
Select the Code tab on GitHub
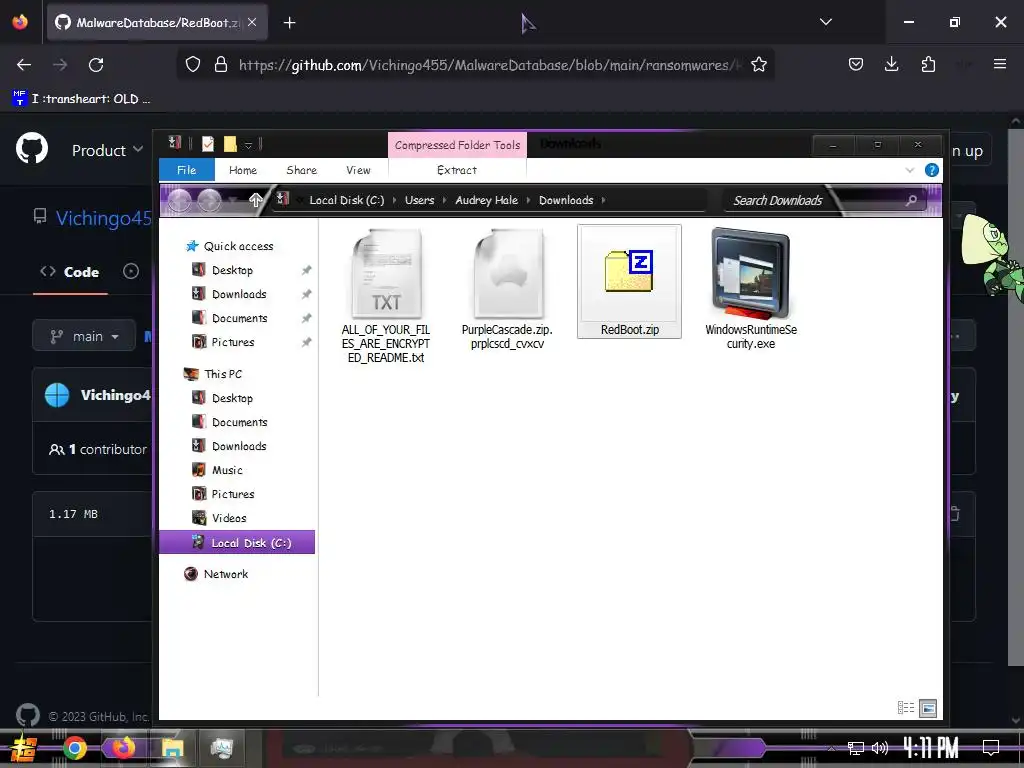pos(70,272)
